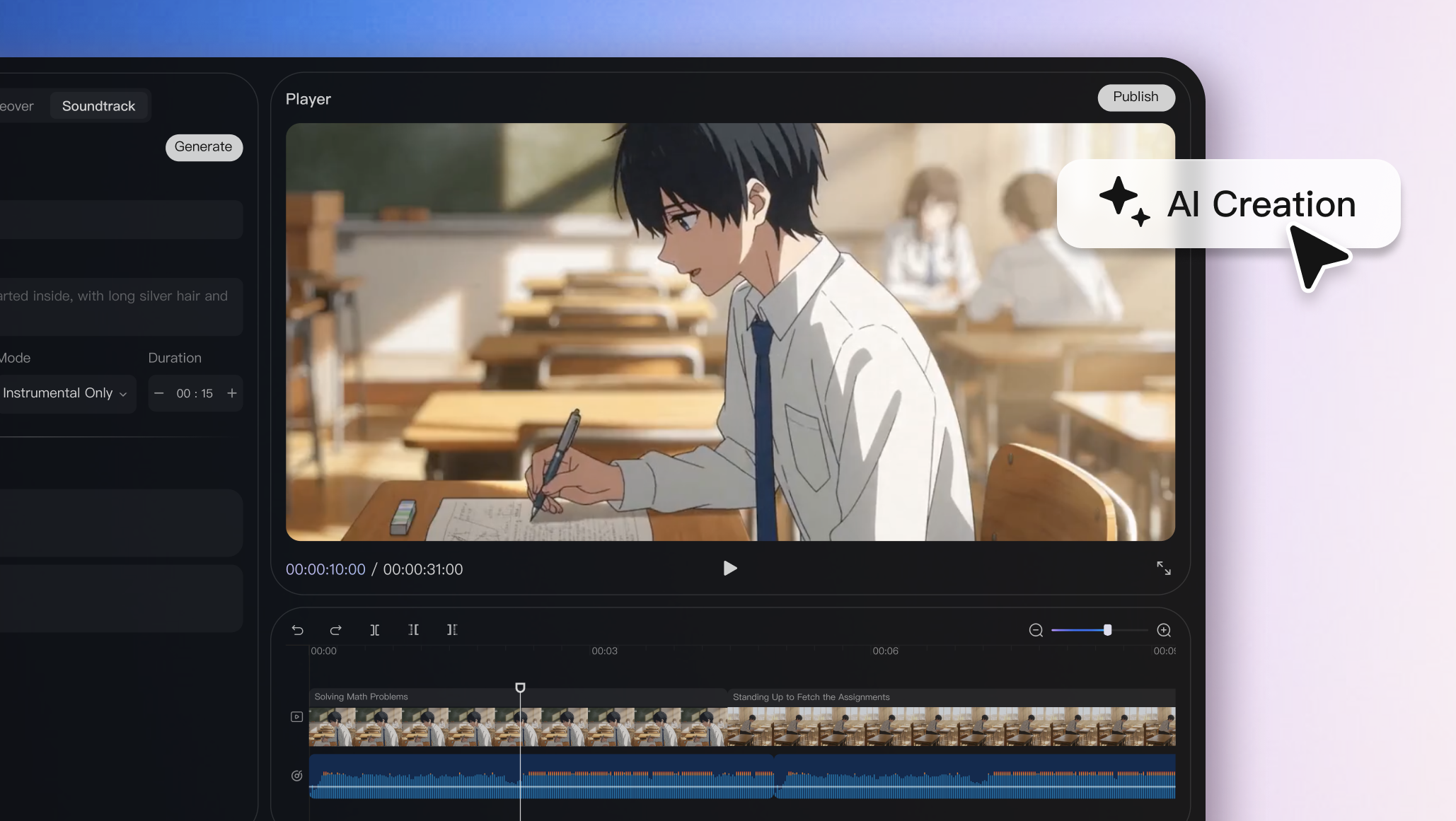
Task: Decrease soundtrack duration with minus
Action: [x=159, y=393]
